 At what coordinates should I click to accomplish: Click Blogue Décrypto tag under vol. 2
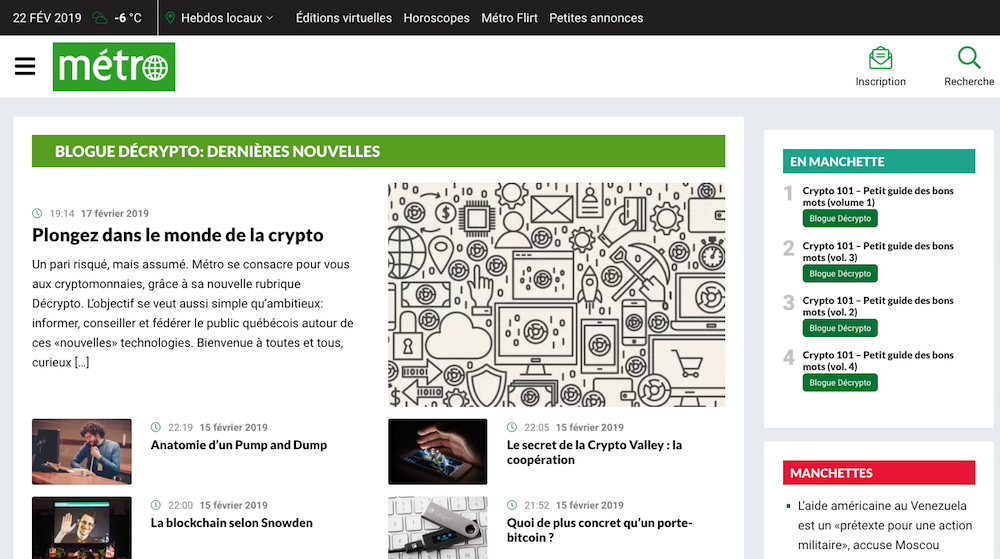[x=840, y=328]
